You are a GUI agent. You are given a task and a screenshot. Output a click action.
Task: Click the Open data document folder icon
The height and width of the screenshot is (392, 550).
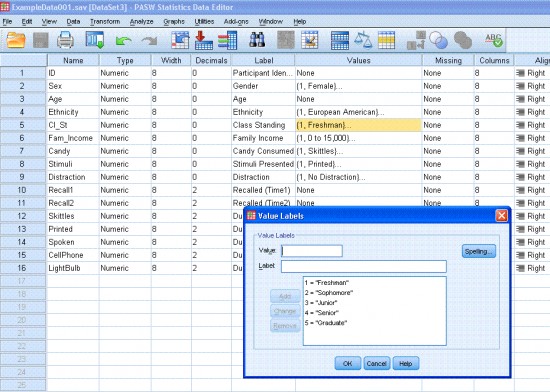tap(16, 40)
